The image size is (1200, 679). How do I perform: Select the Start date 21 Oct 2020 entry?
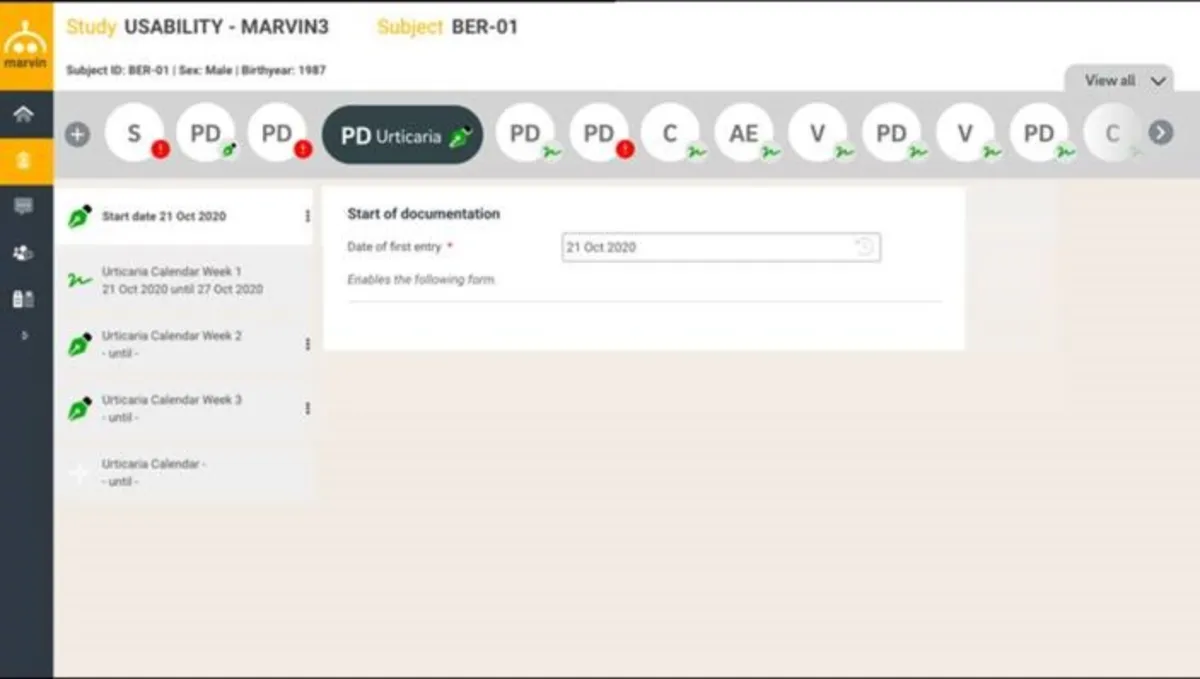coord(184,216)
